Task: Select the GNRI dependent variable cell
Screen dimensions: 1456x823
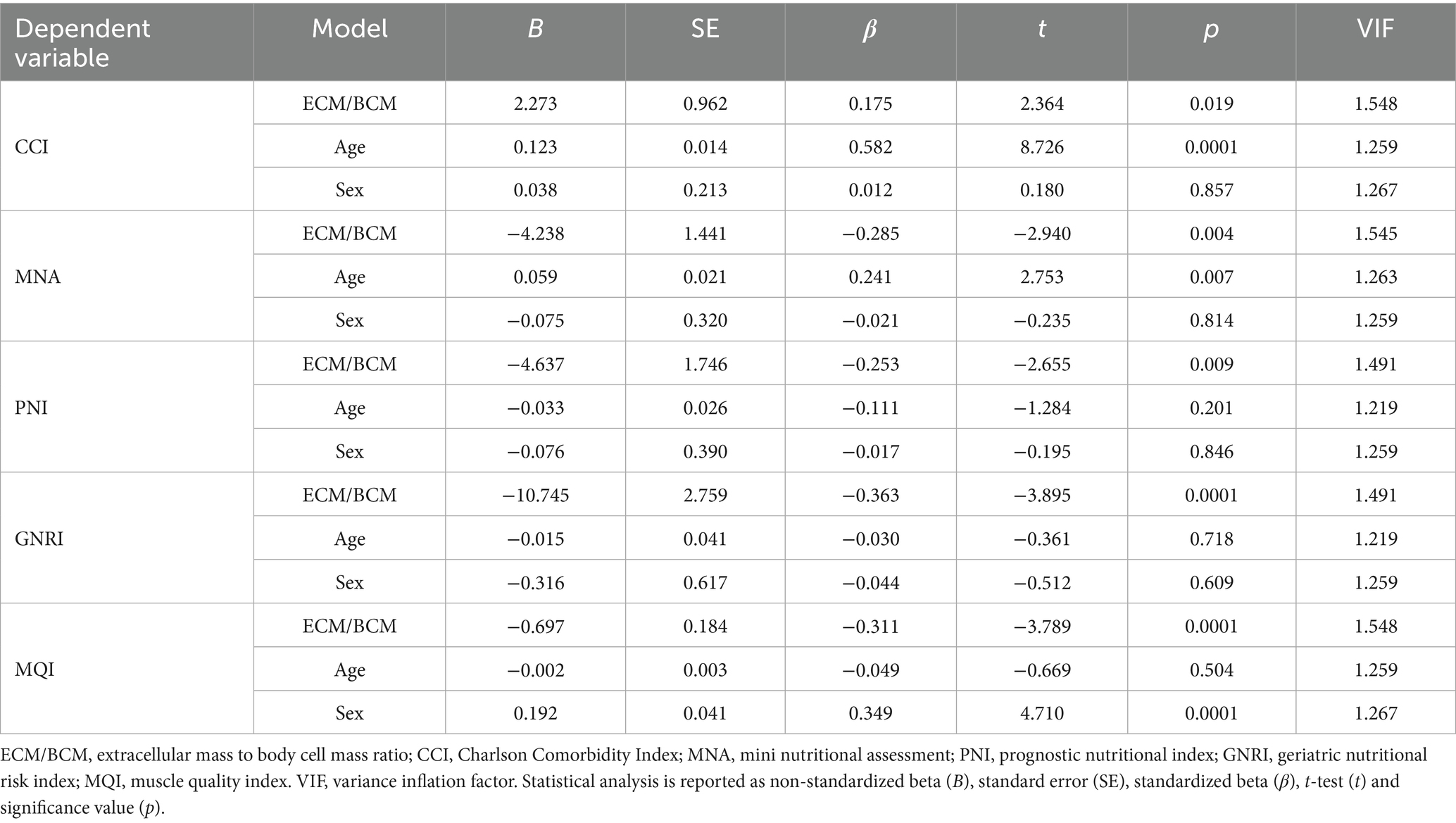Action: (x=39, y=539)
